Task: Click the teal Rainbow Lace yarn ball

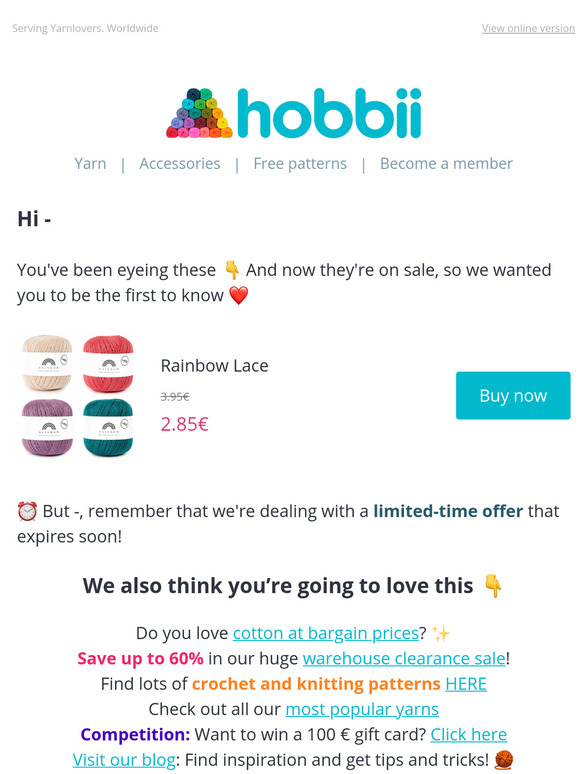Action: [108, 427]
